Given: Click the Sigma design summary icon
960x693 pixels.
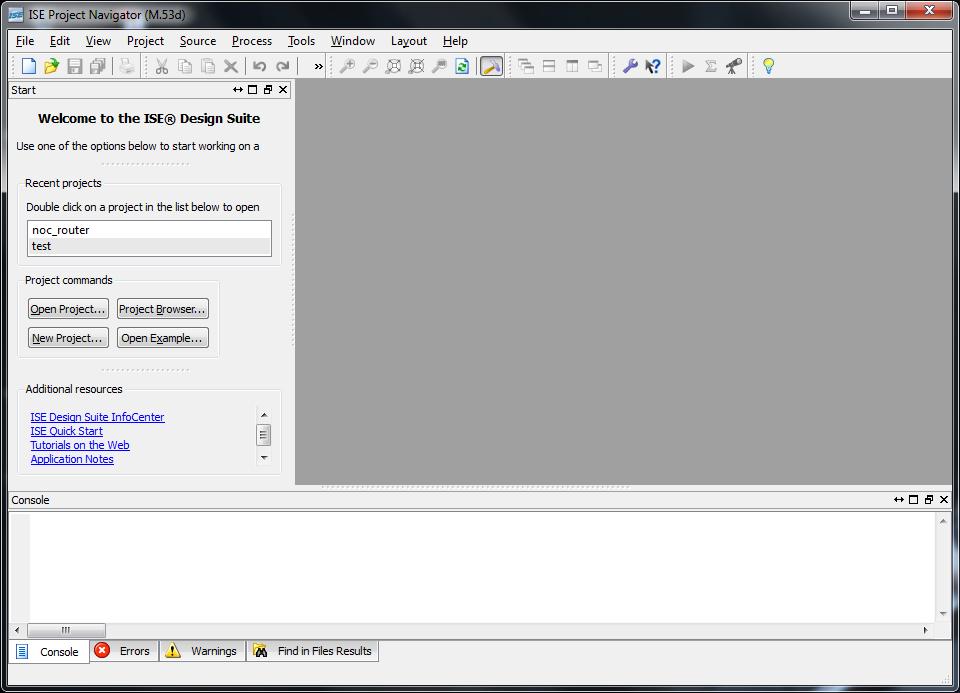Looking at the screenshot, I should (711, 66).
